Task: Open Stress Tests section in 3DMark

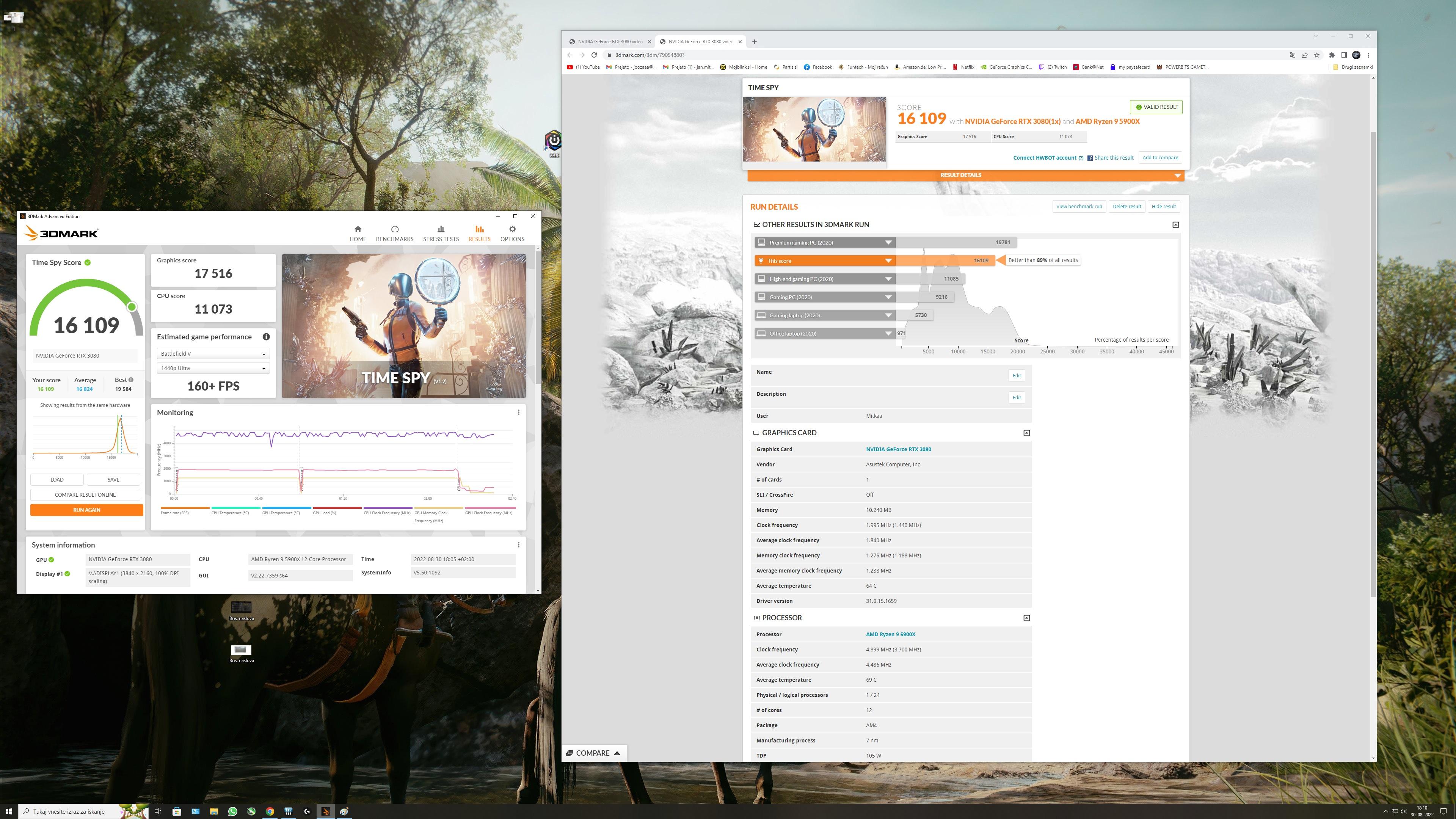Action: pos(441,234)
